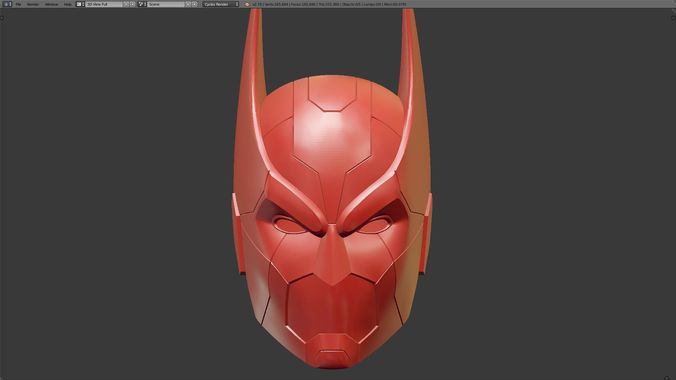
Task: Click the Blender logo icon in header
Action: (247, 4)
